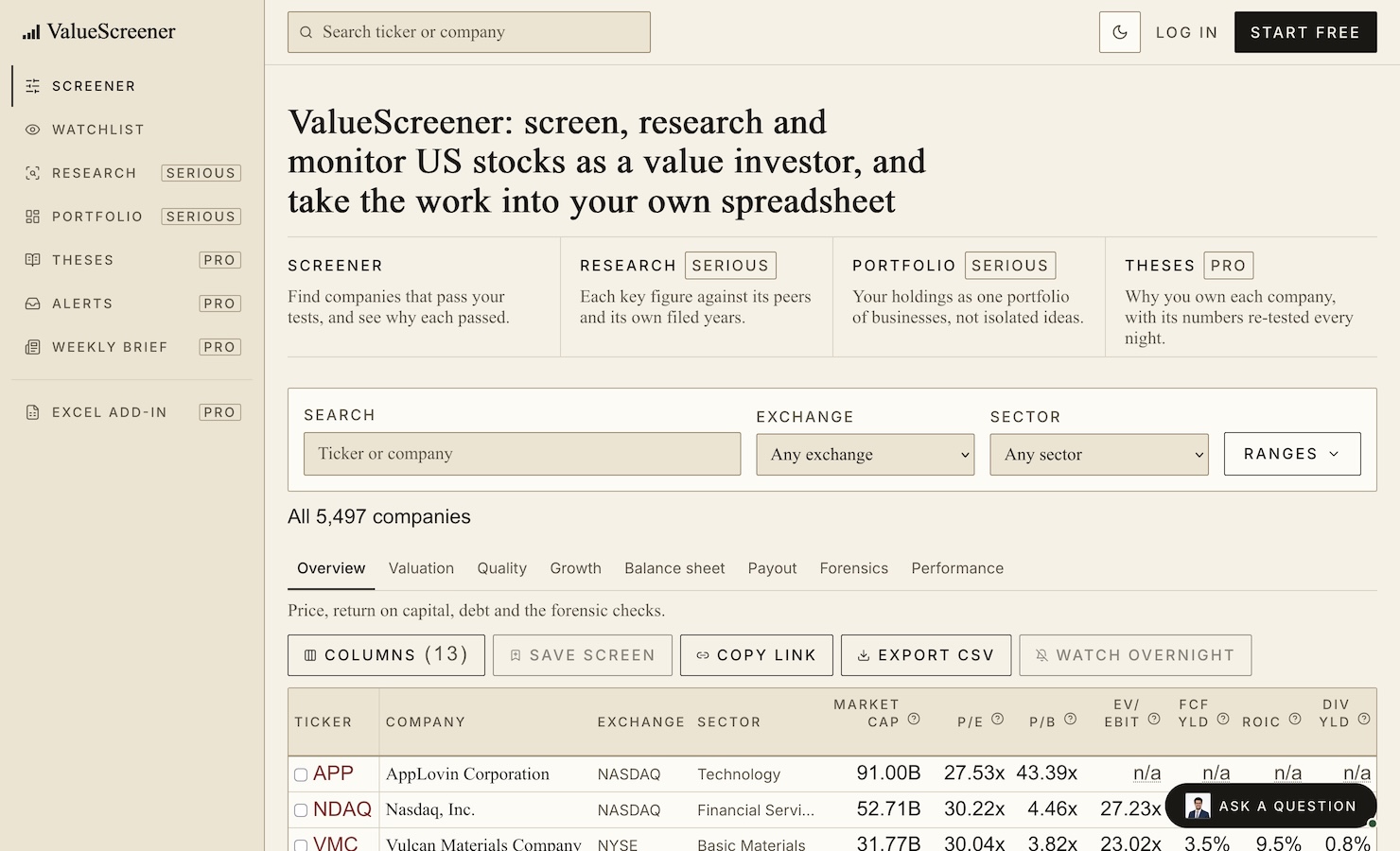The height and width of the screenshot is (851, 1400).
Task: Switch to the Quality tab
Action: [501, 568]
